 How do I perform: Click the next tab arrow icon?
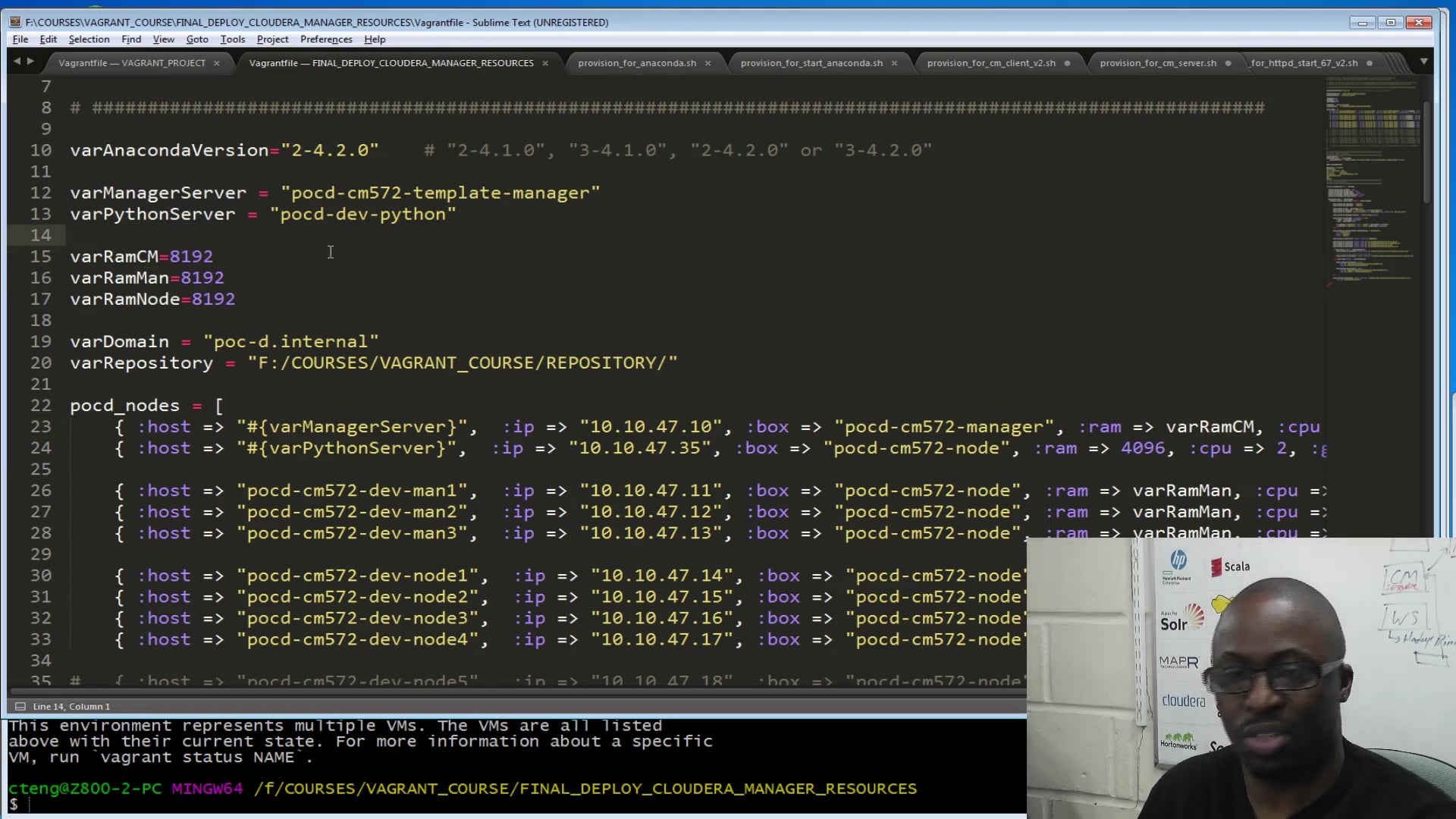point(31,61)
